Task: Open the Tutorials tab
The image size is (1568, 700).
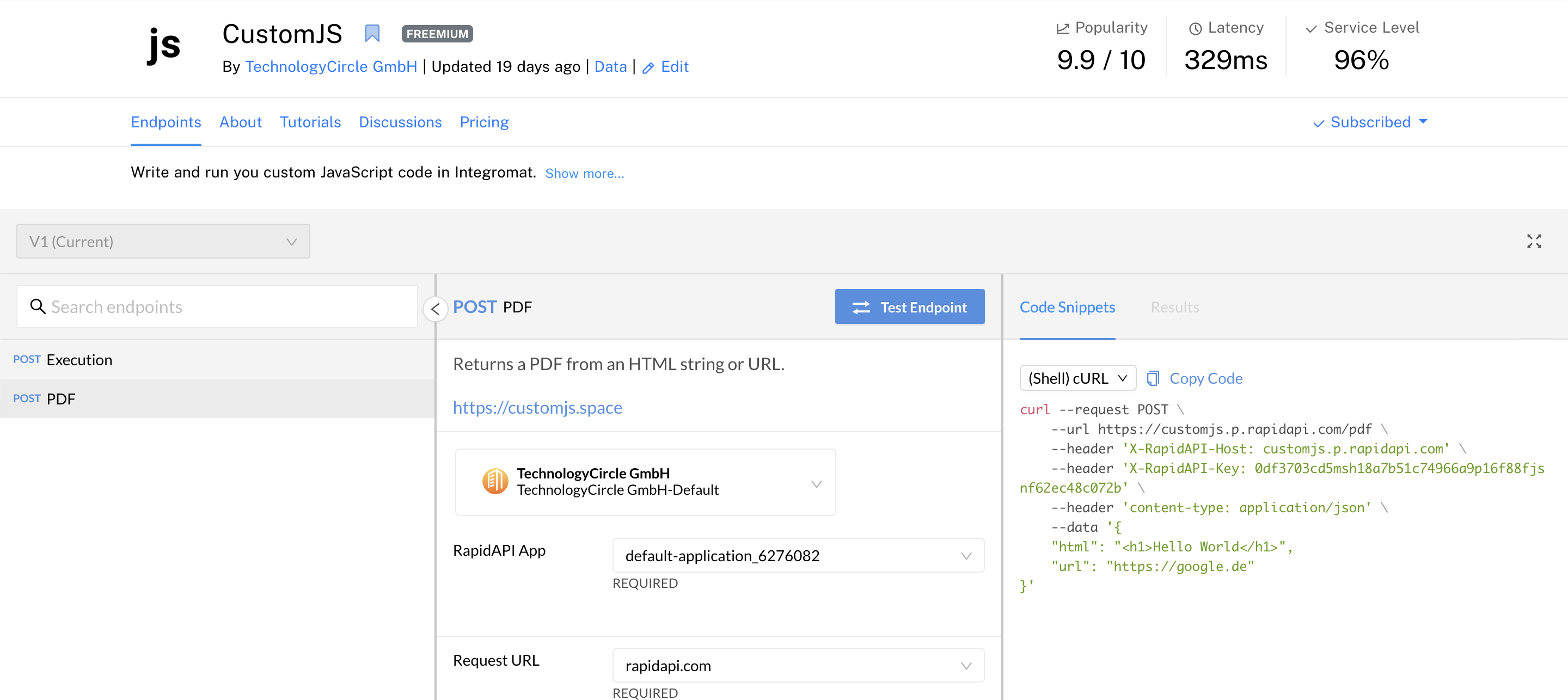Action: click(x=310, y=122)
